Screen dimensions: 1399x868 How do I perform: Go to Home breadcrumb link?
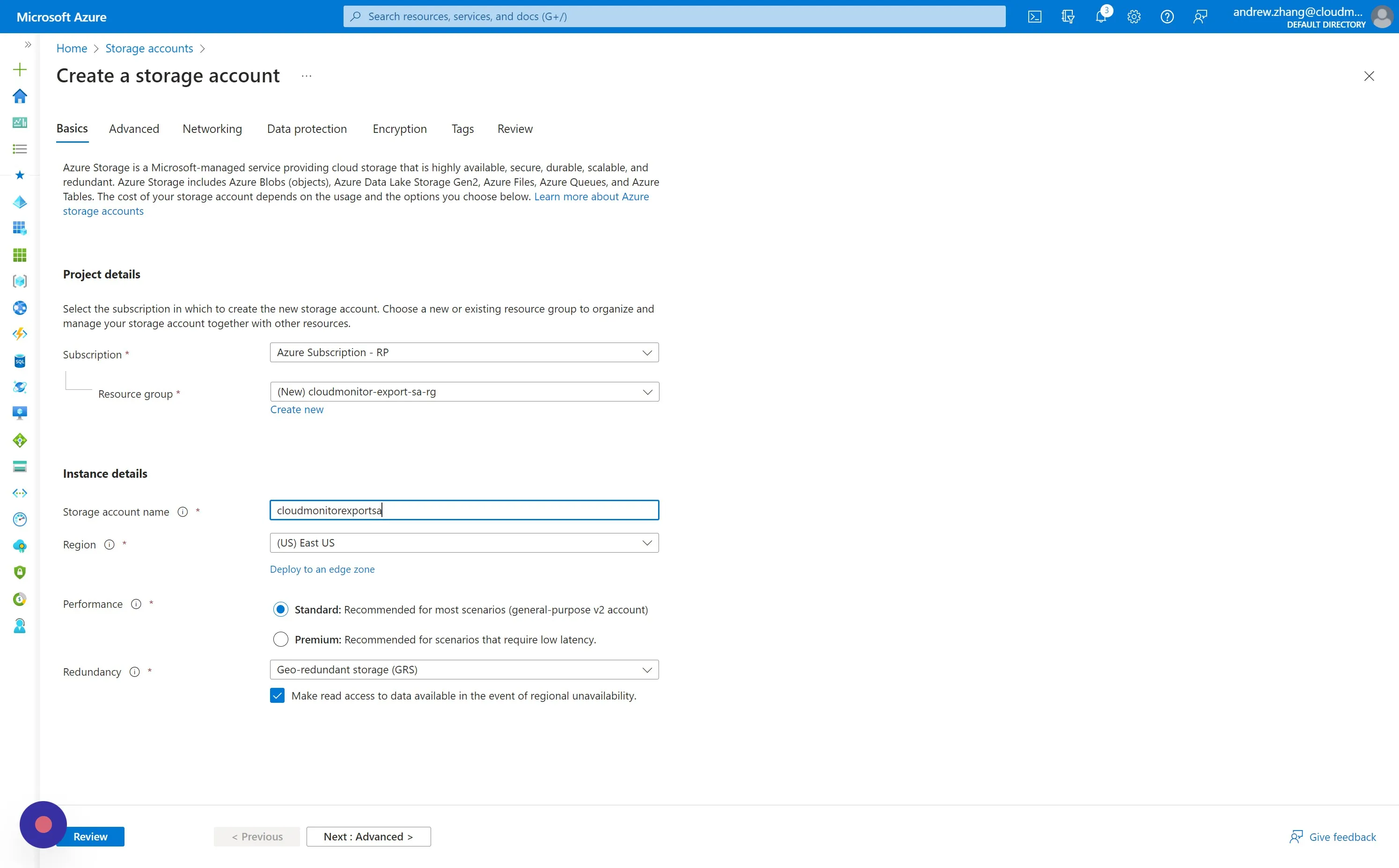point(72,48)
